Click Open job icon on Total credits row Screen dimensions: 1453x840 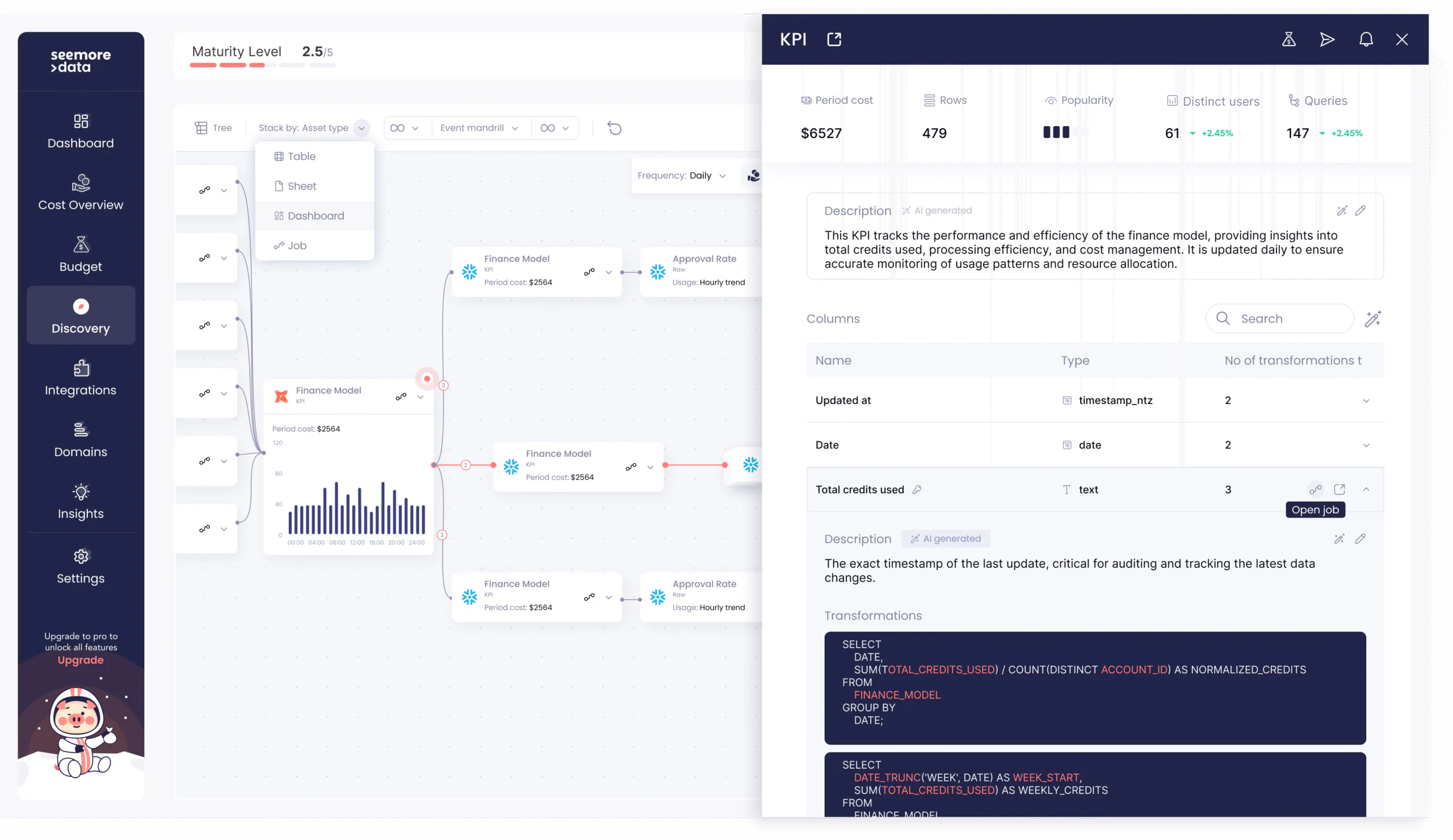[x=1339, y=489]
